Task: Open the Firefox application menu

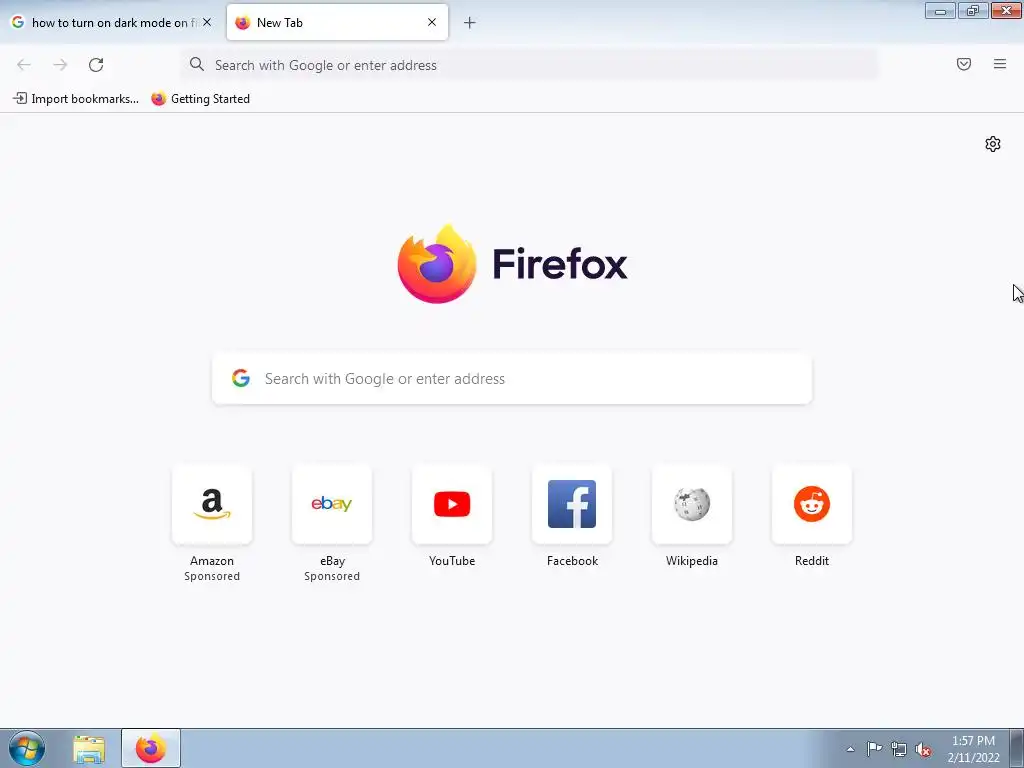Action: coord(1000,64)
